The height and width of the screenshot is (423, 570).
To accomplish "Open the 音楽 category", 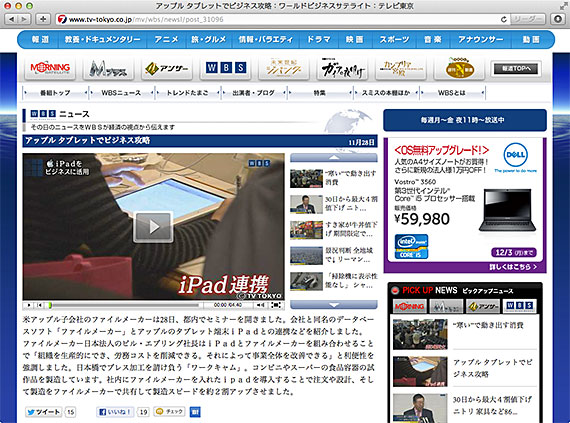I will coord(433,39).
